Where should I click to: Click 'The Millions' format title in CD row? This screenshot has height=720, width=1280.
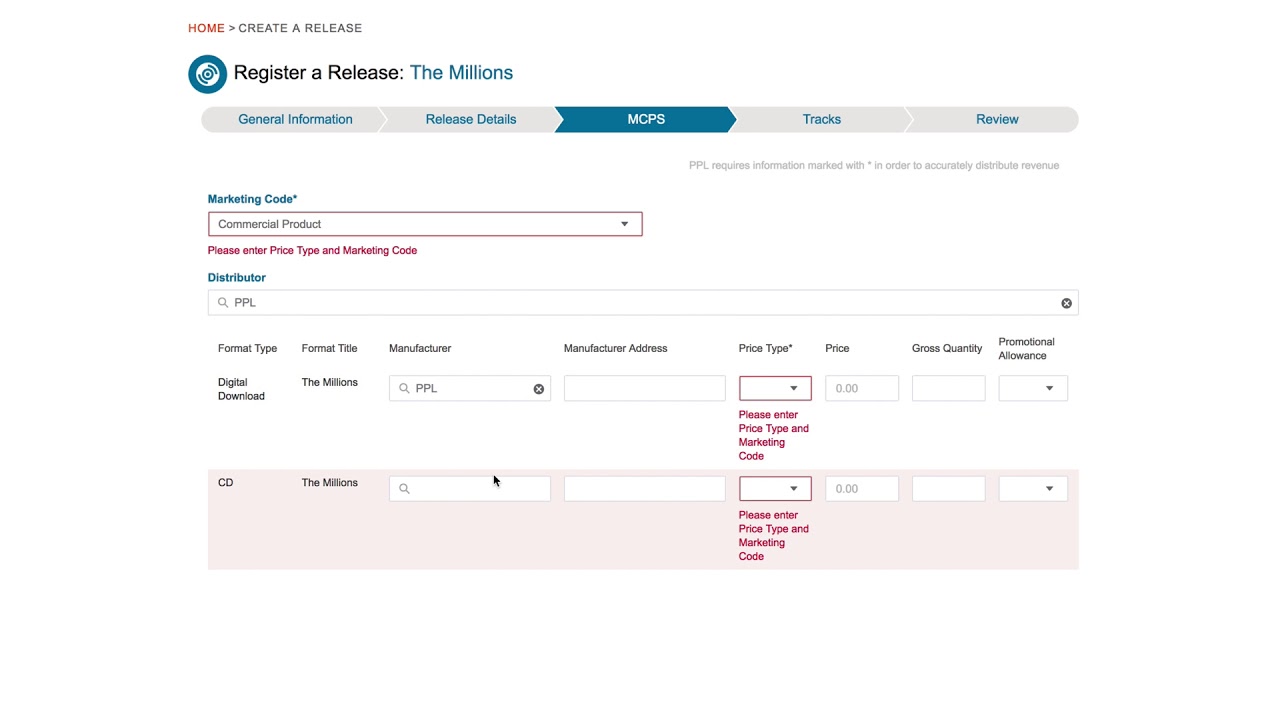click(329, 483)
